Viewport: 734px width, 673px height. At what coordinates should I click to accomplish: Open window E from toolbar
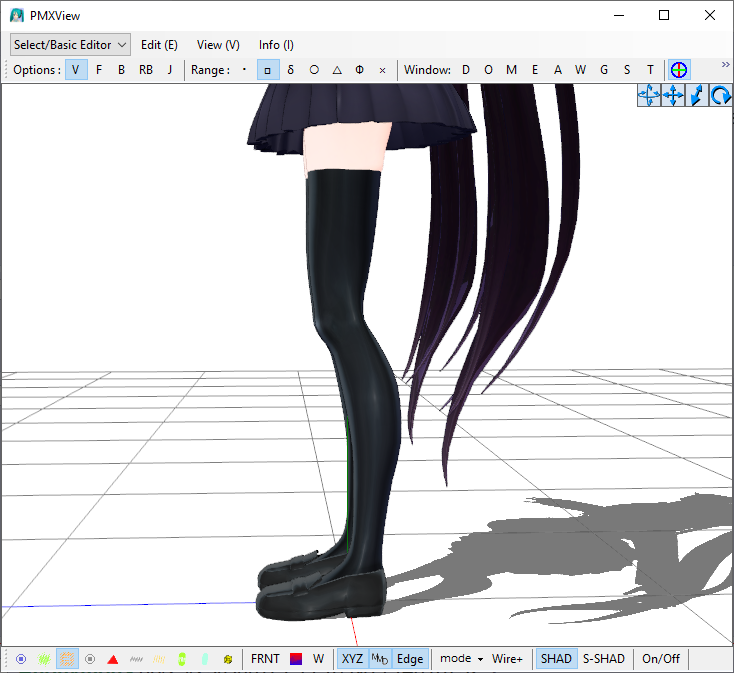pyautogui.click(x=535, y=70)
